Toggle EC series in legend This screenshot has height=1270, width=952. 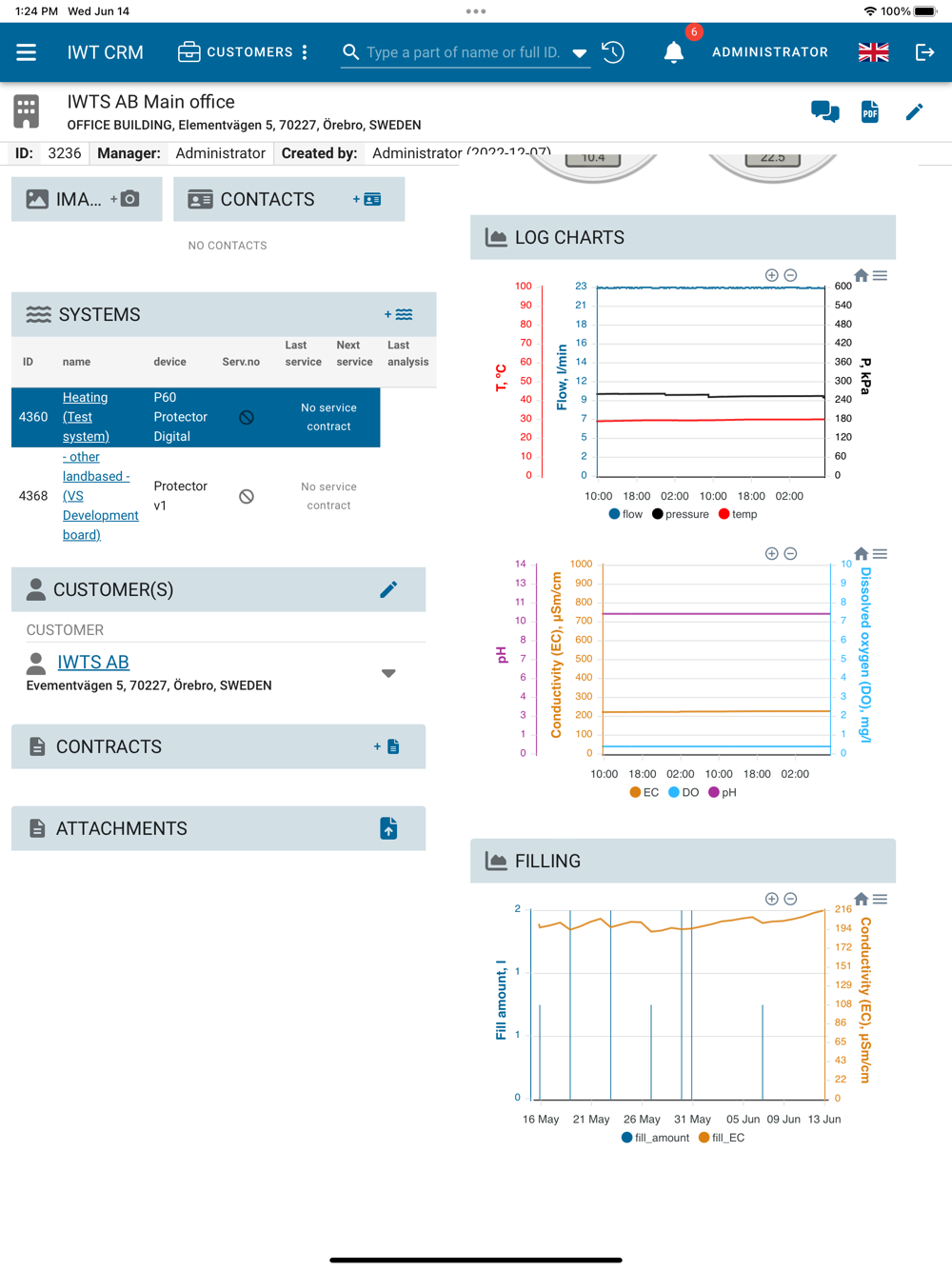point(645,792)
